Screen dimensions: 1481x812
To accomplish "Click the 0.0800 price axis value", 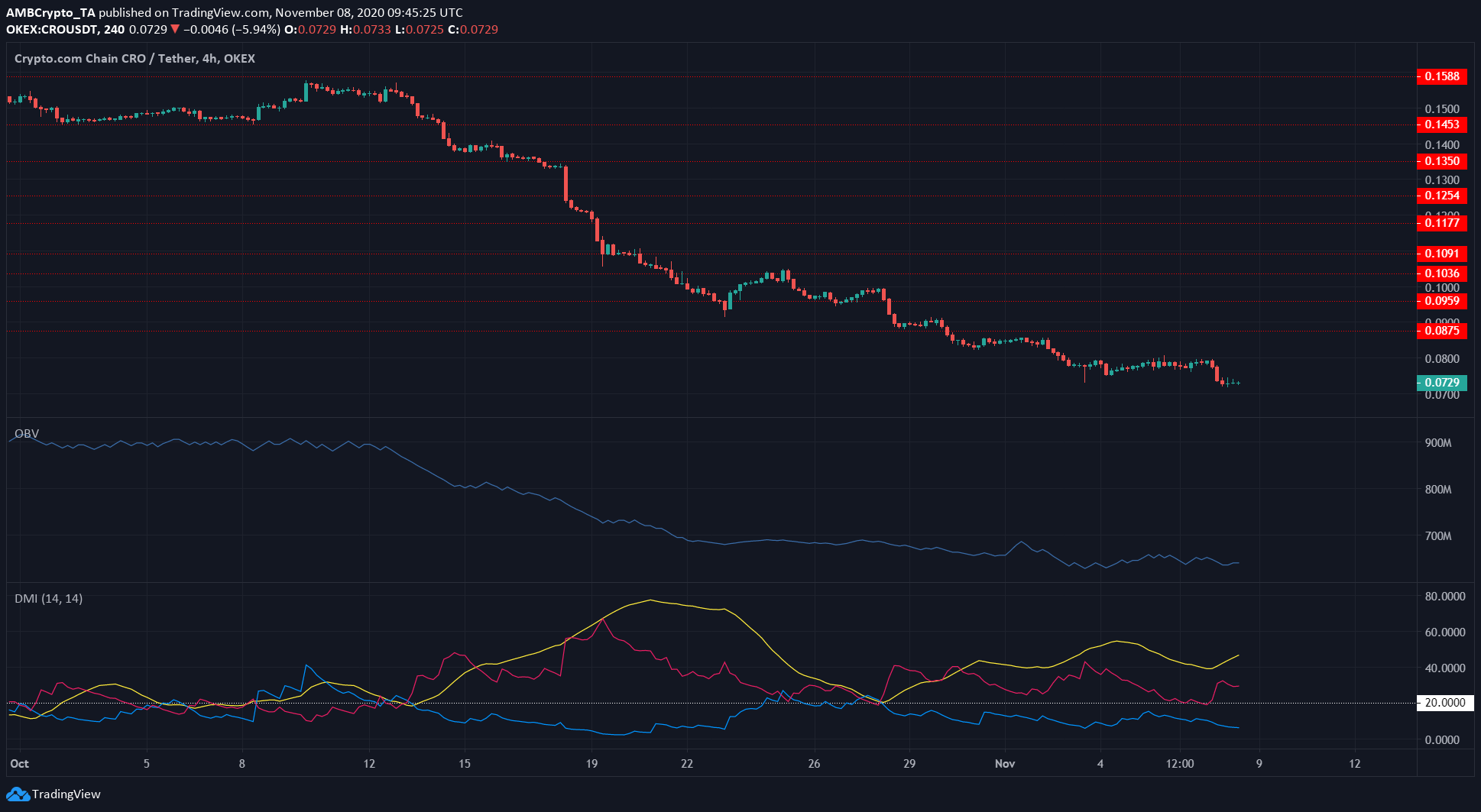I will click(x=1442, y=359).
